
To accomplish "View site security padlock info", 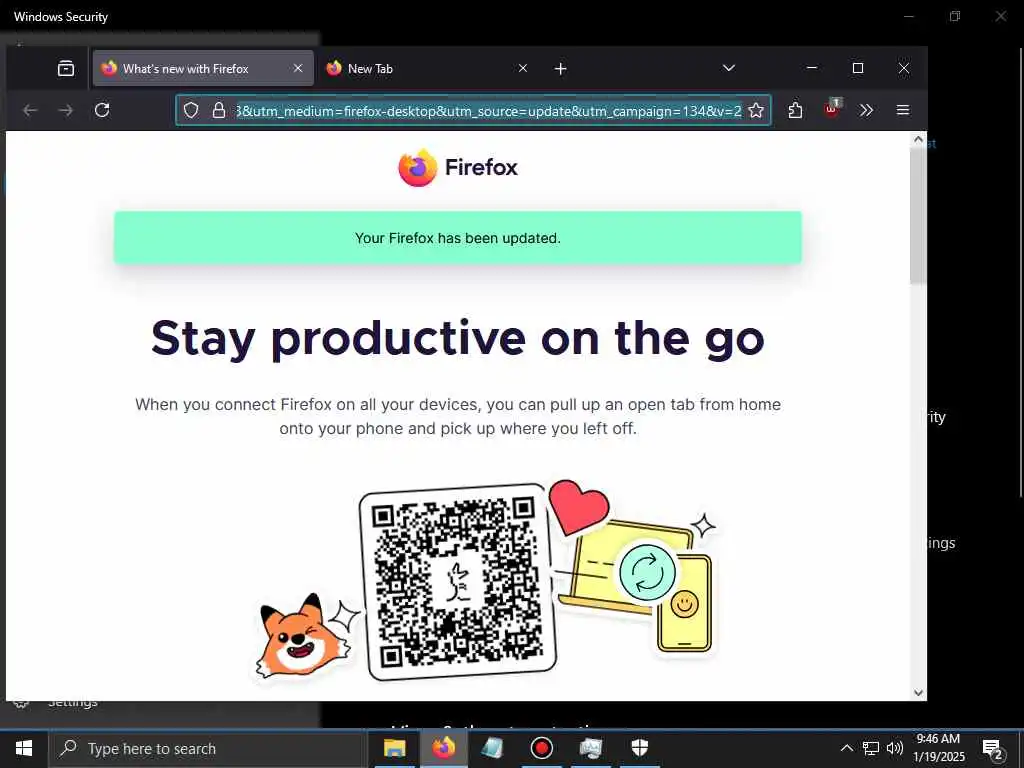I will point(219,110).
